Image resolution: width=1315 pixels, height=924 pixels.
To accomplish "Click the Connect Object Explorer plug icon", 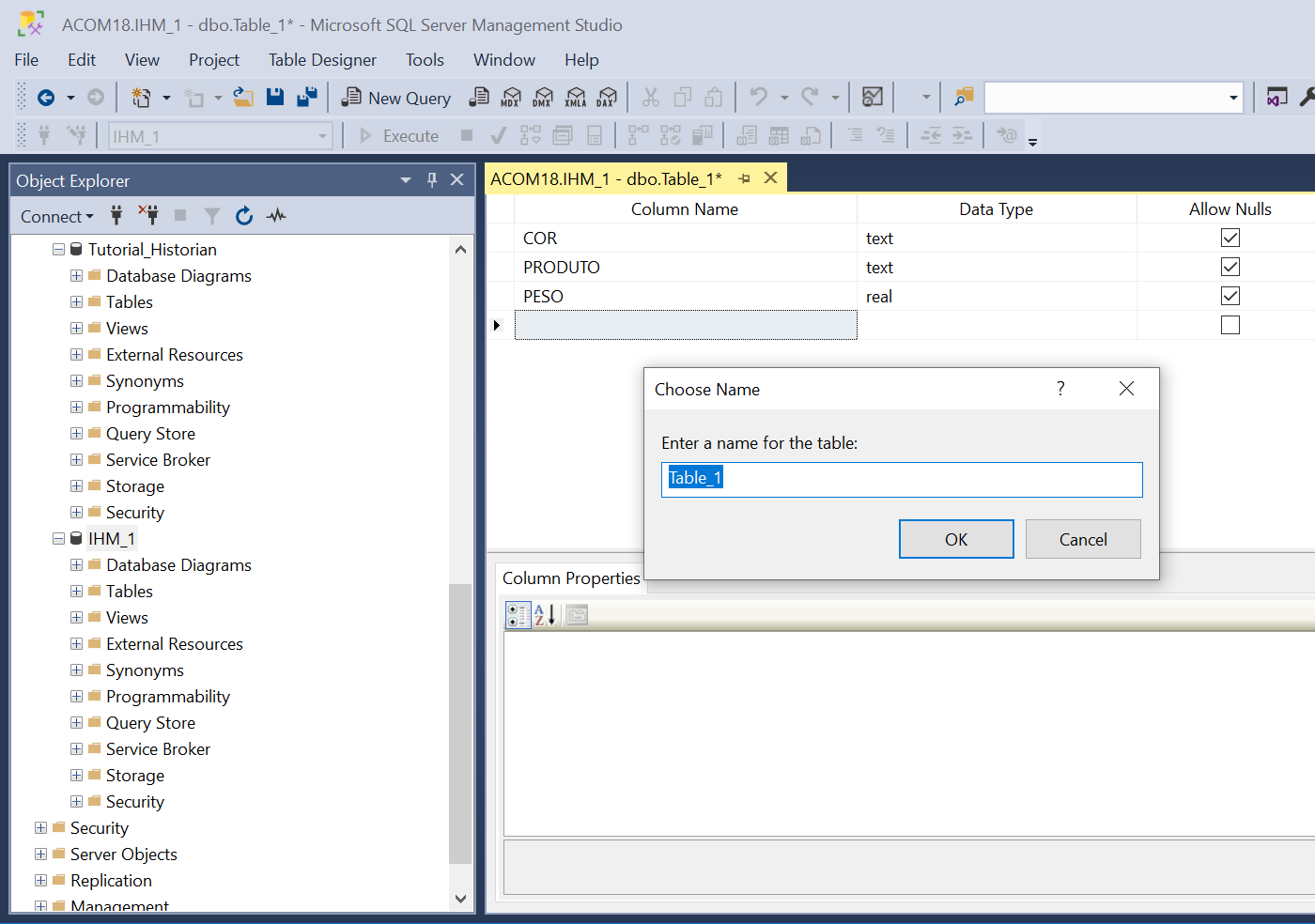I will (x=116, y=216).
